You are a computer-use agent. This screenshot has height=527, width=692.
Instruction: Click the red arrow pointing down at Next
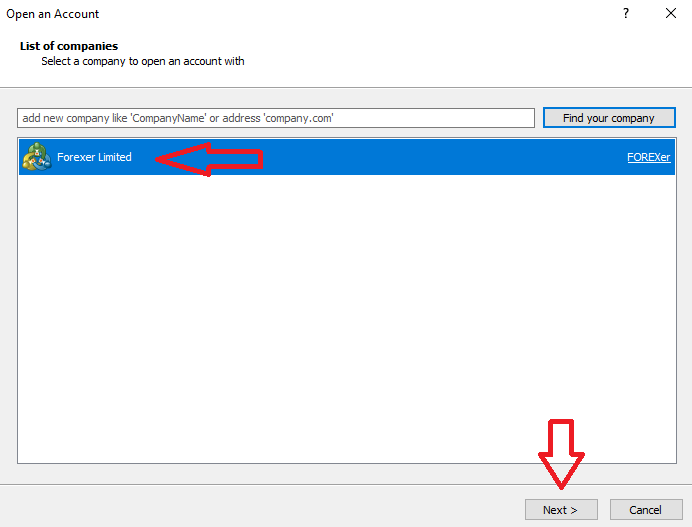click(561, 453)
